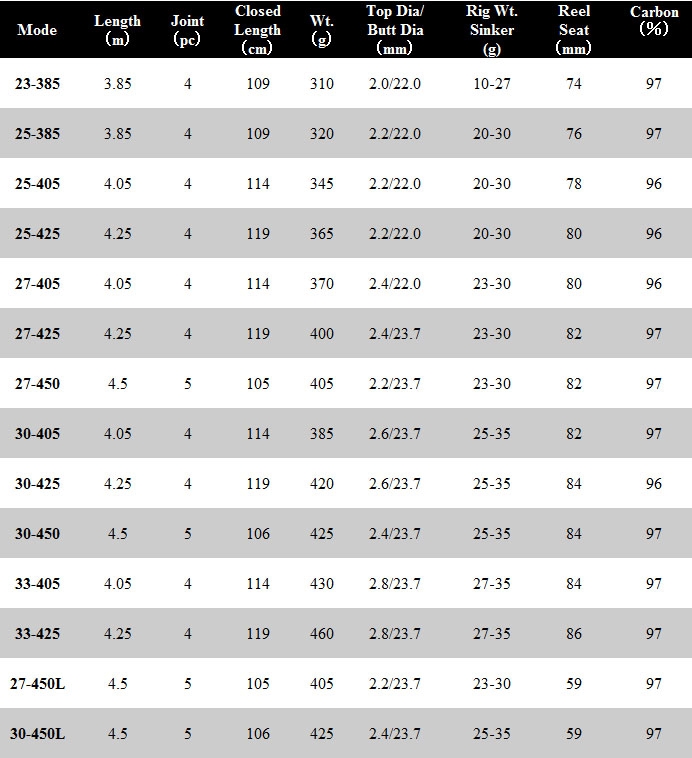The width and height of the screenshot is (692, 758).
Task: Click the 30-450L model cell
Action: point(37,734)
